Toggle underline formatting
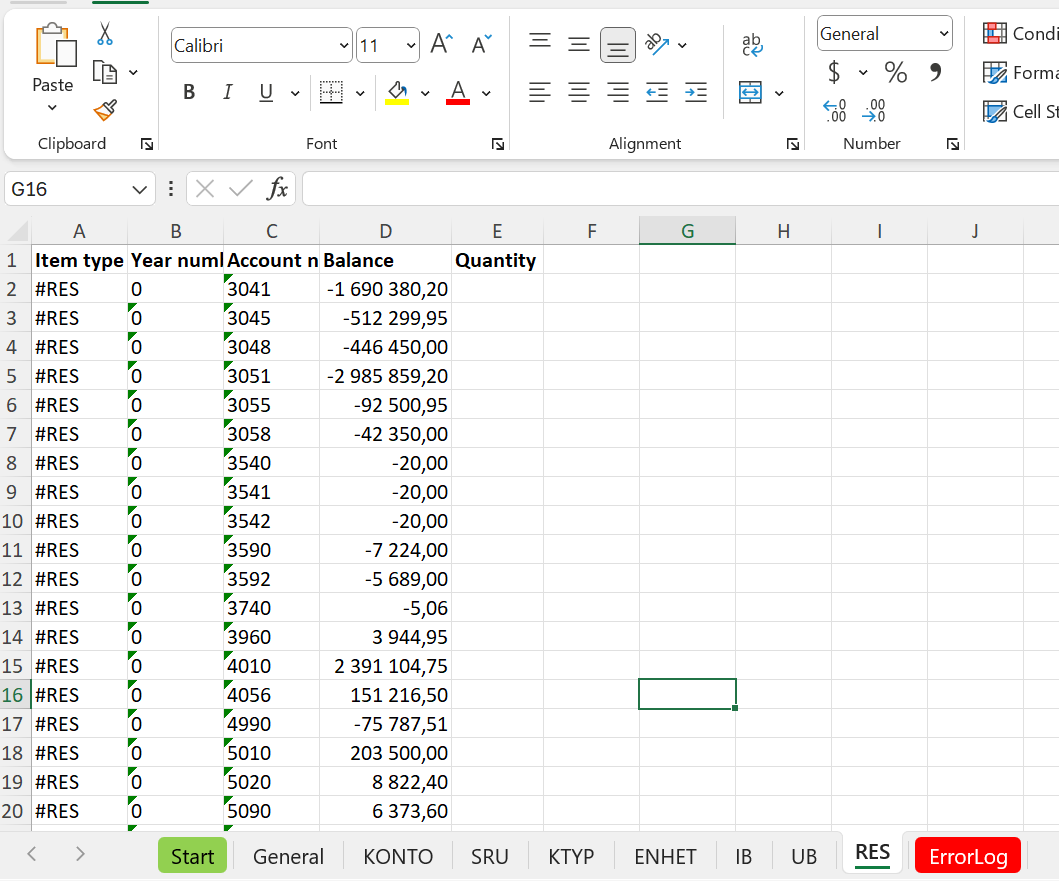Viewport: 1059px width, 881px height. click(x=264, y=92)
